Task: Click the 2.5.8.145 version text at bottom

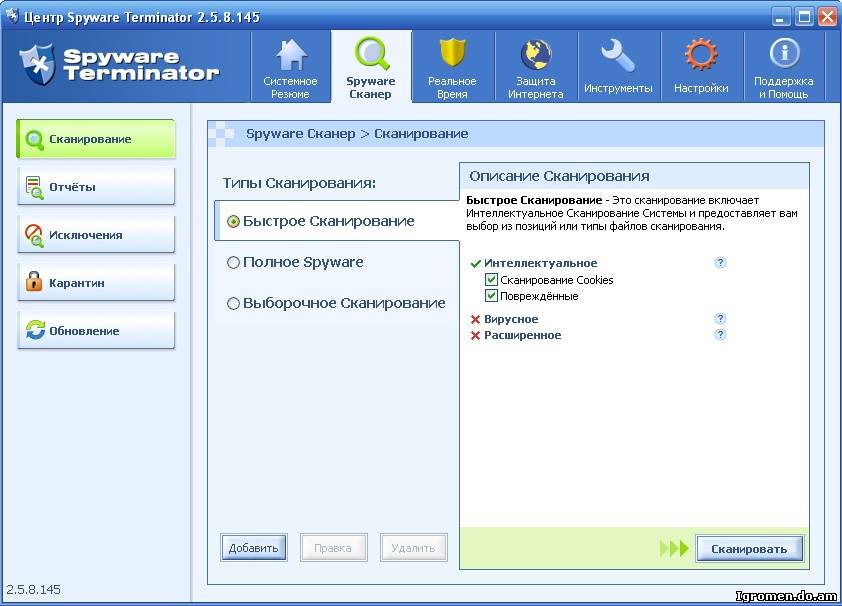Action: (33, 589)
